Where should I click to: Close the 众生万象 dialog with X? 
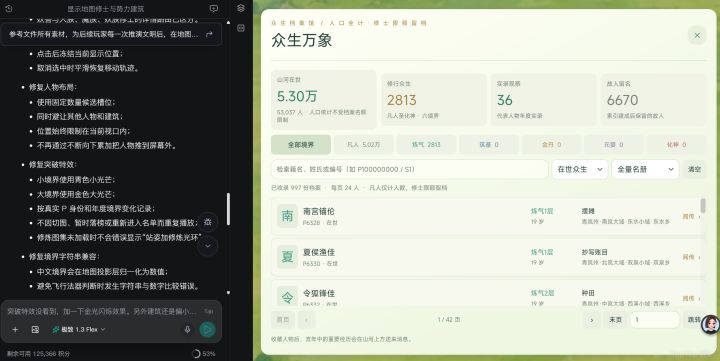coord(697,35)
